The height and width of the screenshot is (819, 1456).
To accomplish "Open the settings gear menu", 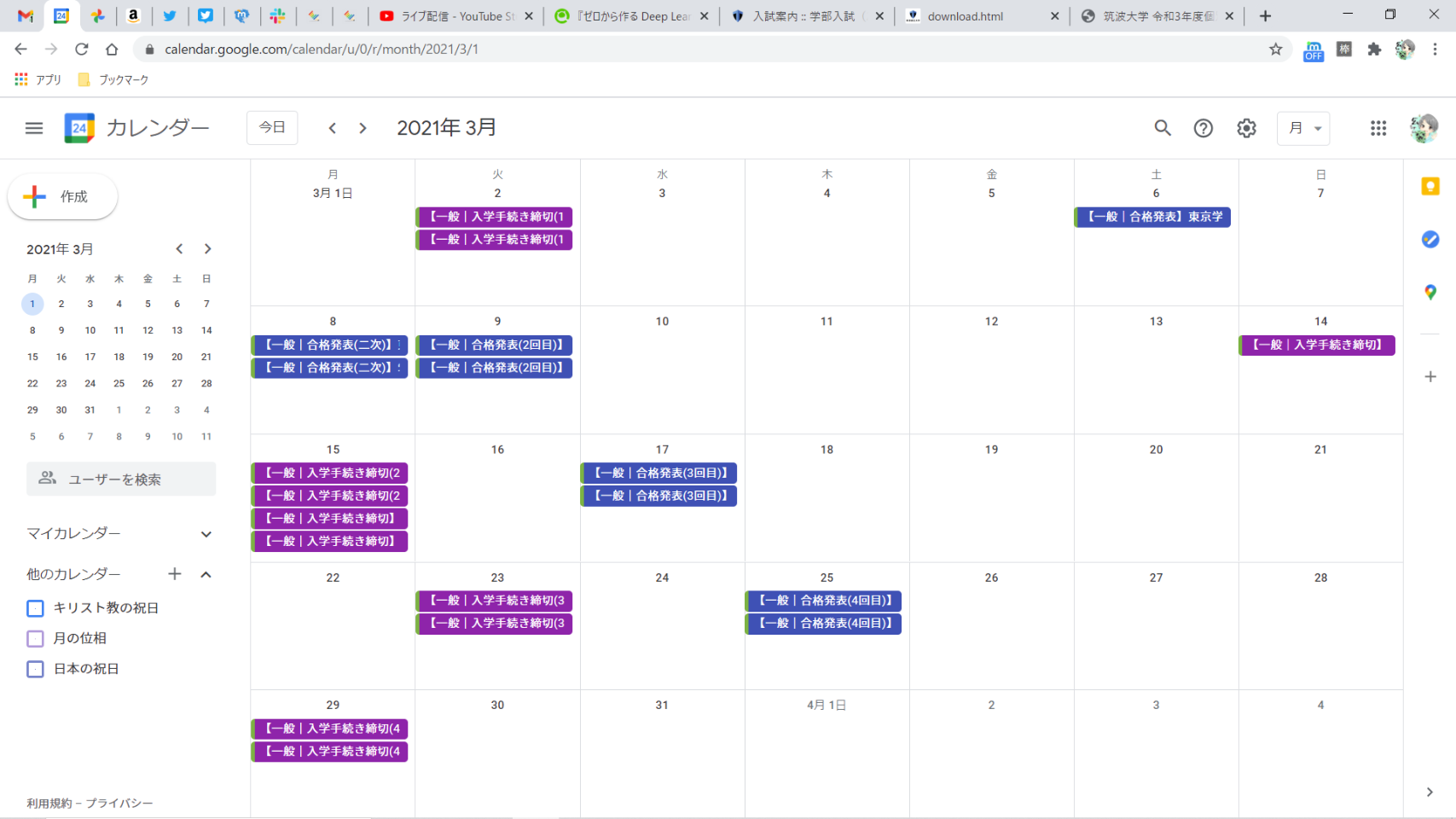I will tap(1246, 128).
